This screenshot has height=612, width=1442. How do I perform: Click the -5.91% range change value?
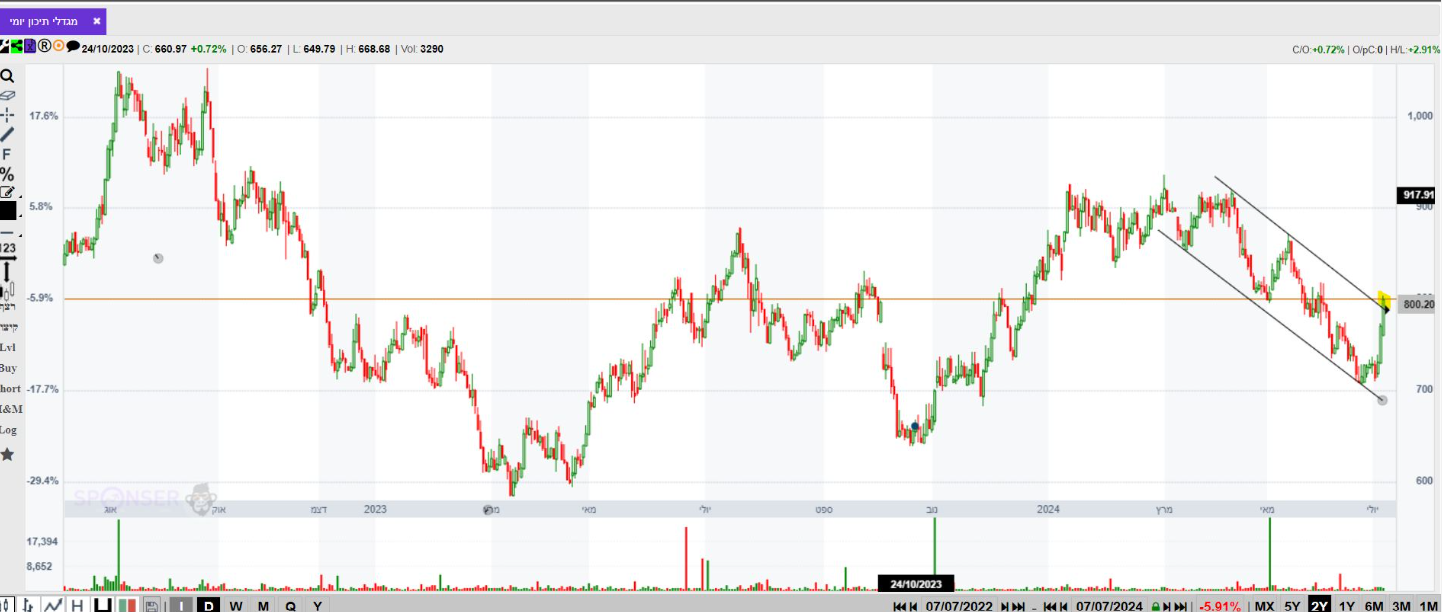[x=1220, y=606]
